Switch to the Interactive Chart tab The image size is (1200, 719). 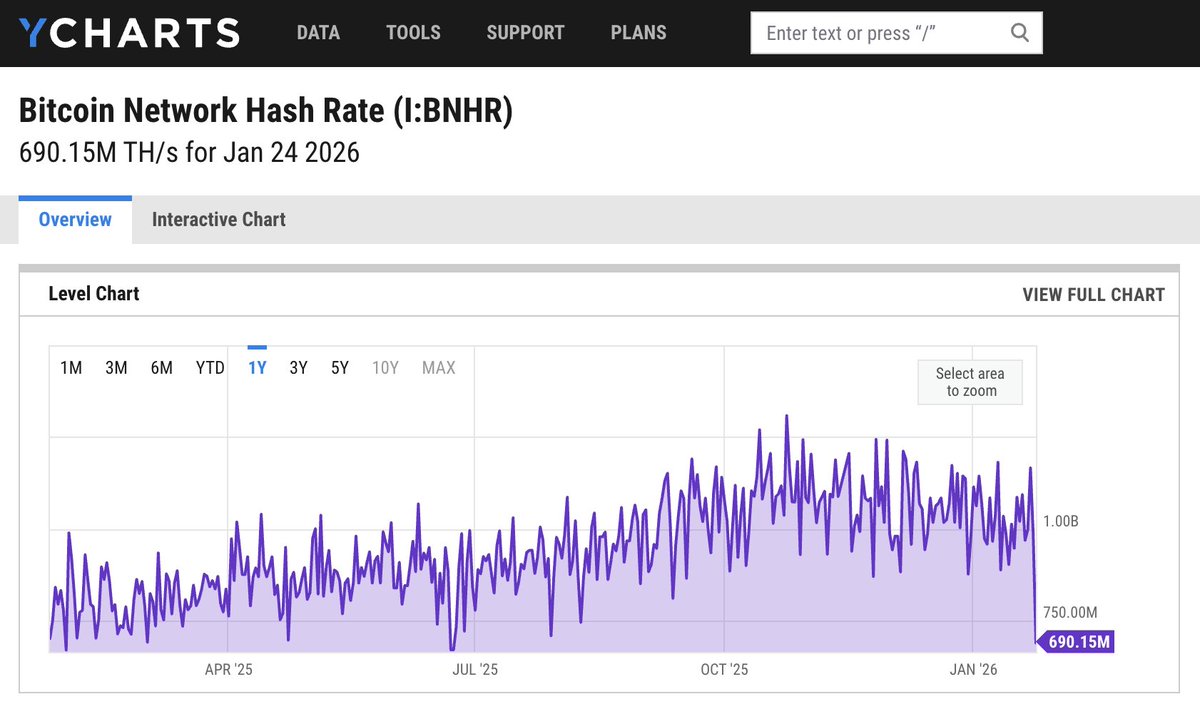point(218,219)
